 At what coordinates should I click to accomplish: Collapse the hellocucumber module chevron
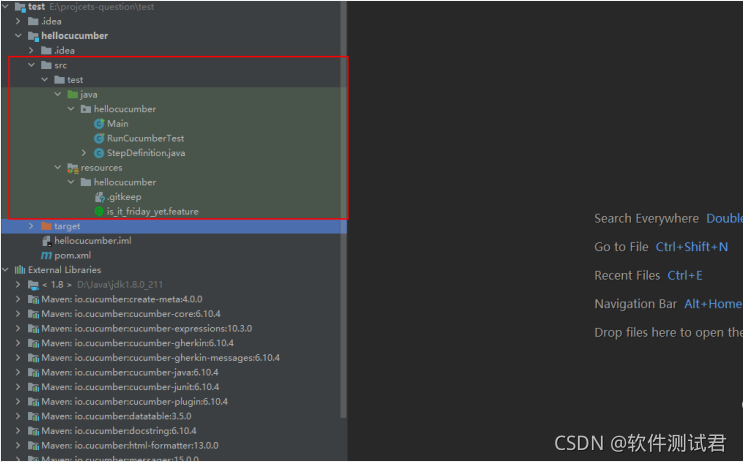[18, 36]
